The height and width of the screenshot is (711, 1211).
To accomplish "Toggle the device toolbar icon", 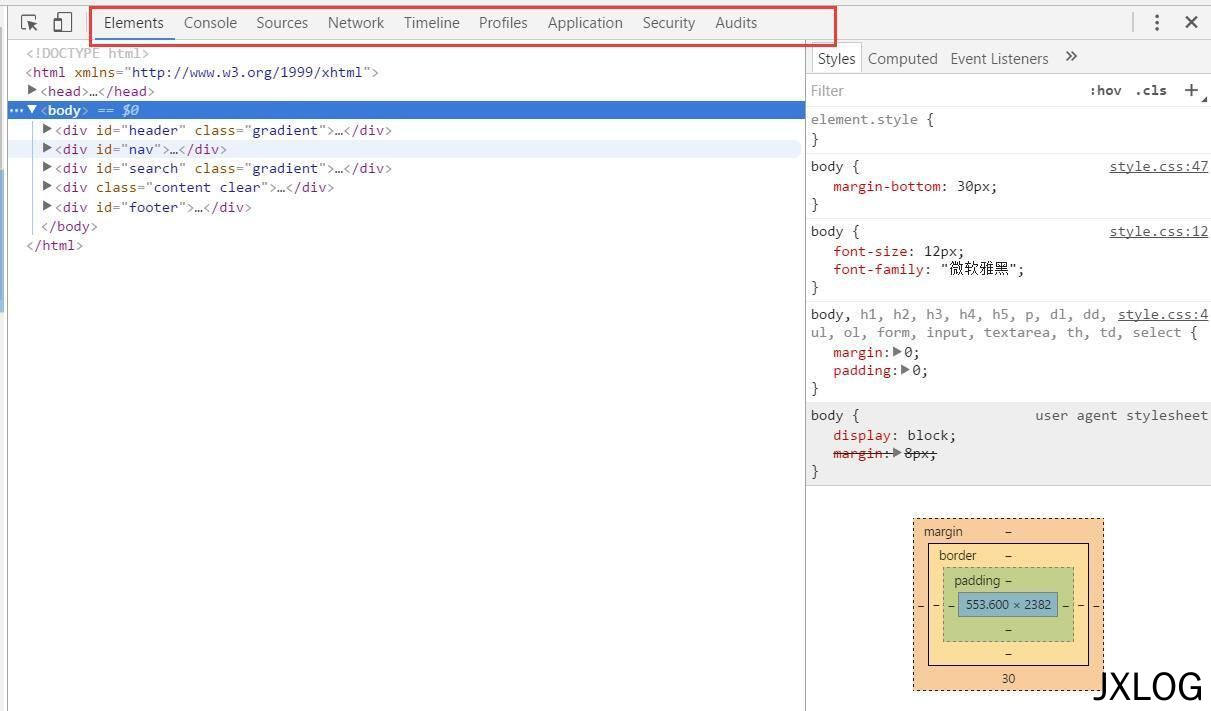I will click(62, 22).
